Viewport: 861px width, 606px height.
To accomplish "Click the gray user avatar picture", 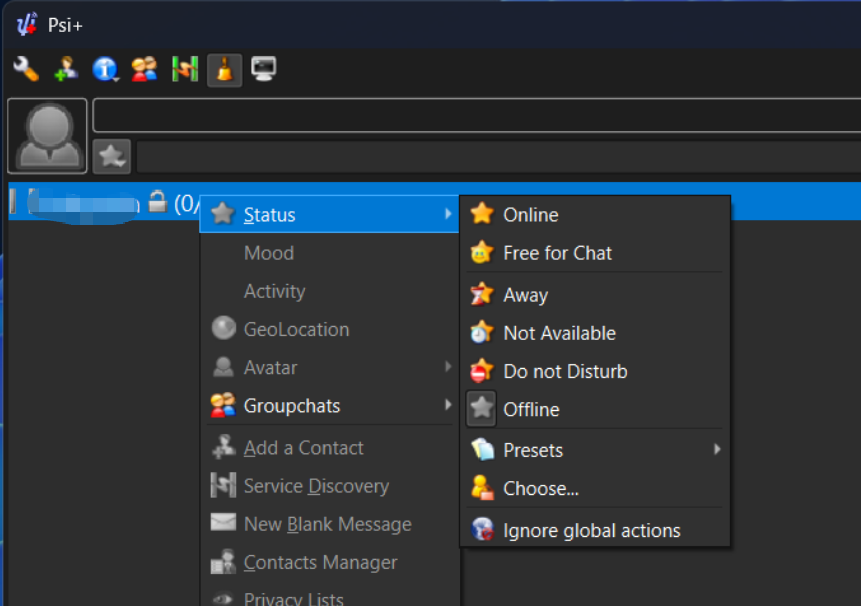I will 47,136.
